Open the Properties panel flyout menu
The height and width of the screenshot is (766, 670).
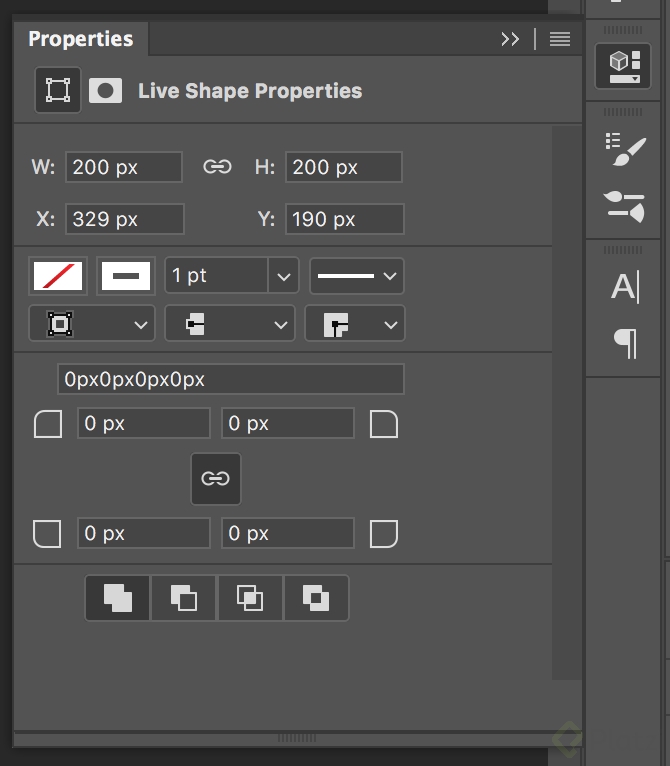pyautogui.click(x=560, y=39)
